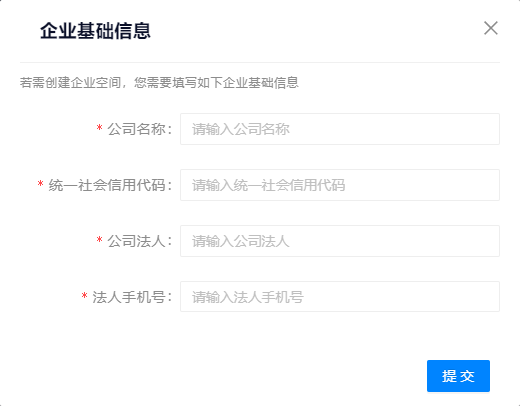Screen dimensions: 520x406
Task: Close the 企业基础信息 dialog with X icon
Action: 491,28
